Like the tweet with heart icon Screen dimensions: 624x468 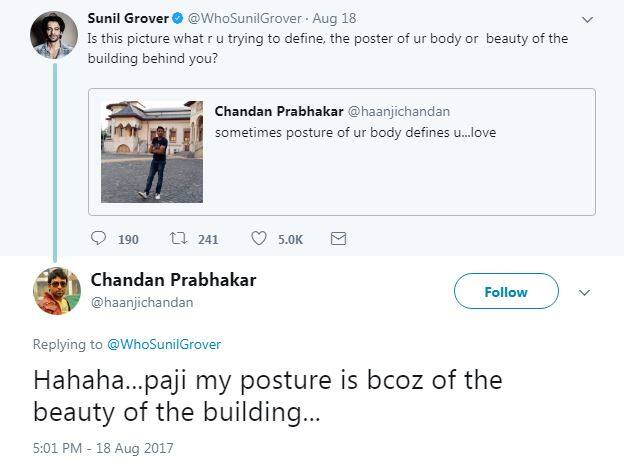259,238
